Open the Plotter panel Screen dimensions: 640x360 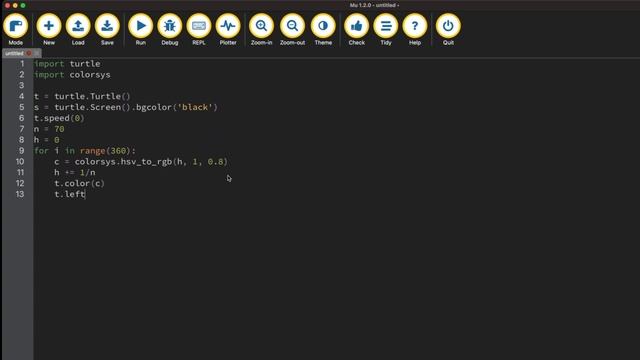coord(228,29)
